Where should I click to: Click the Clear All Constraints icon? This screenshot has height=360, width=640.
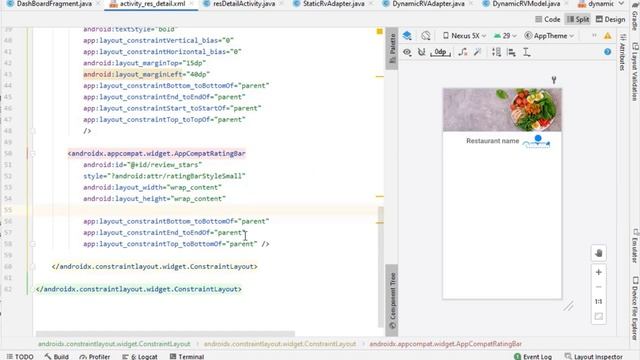click(x=462, y=52)
